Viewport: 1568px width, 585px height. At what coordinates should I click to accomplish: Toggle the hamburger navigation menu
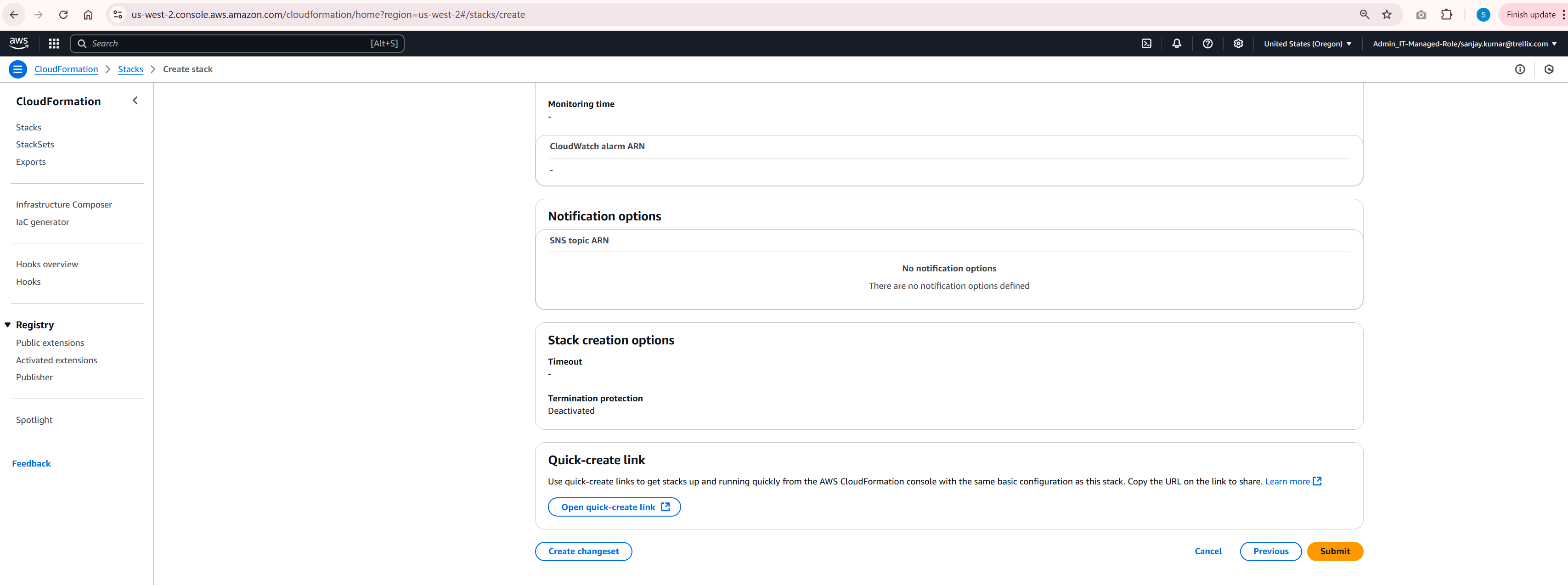[17, 69]
